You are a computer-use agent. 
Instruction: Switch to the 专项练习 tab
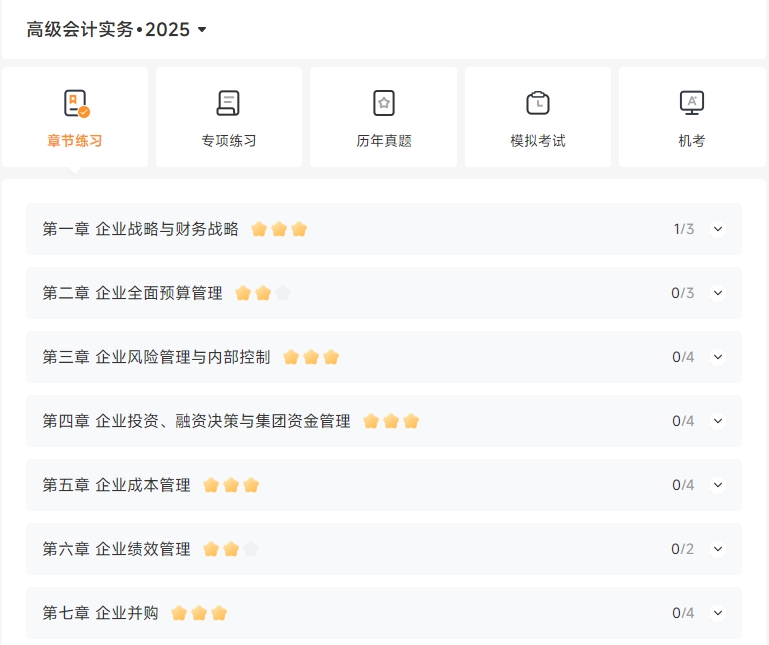tap(229, 141)
